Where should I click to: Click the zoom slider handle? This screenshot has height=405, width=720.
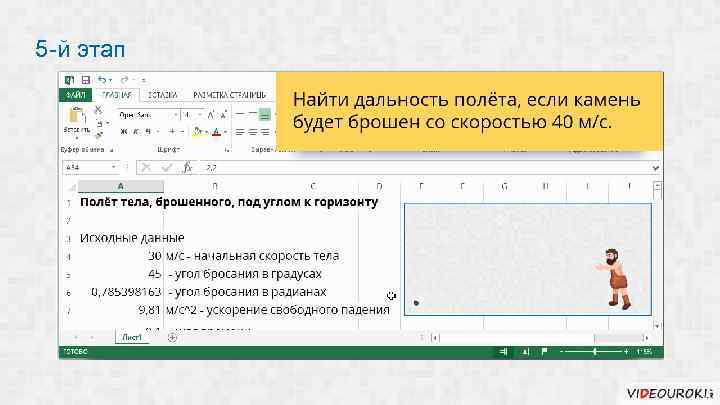tap(595, 352)
